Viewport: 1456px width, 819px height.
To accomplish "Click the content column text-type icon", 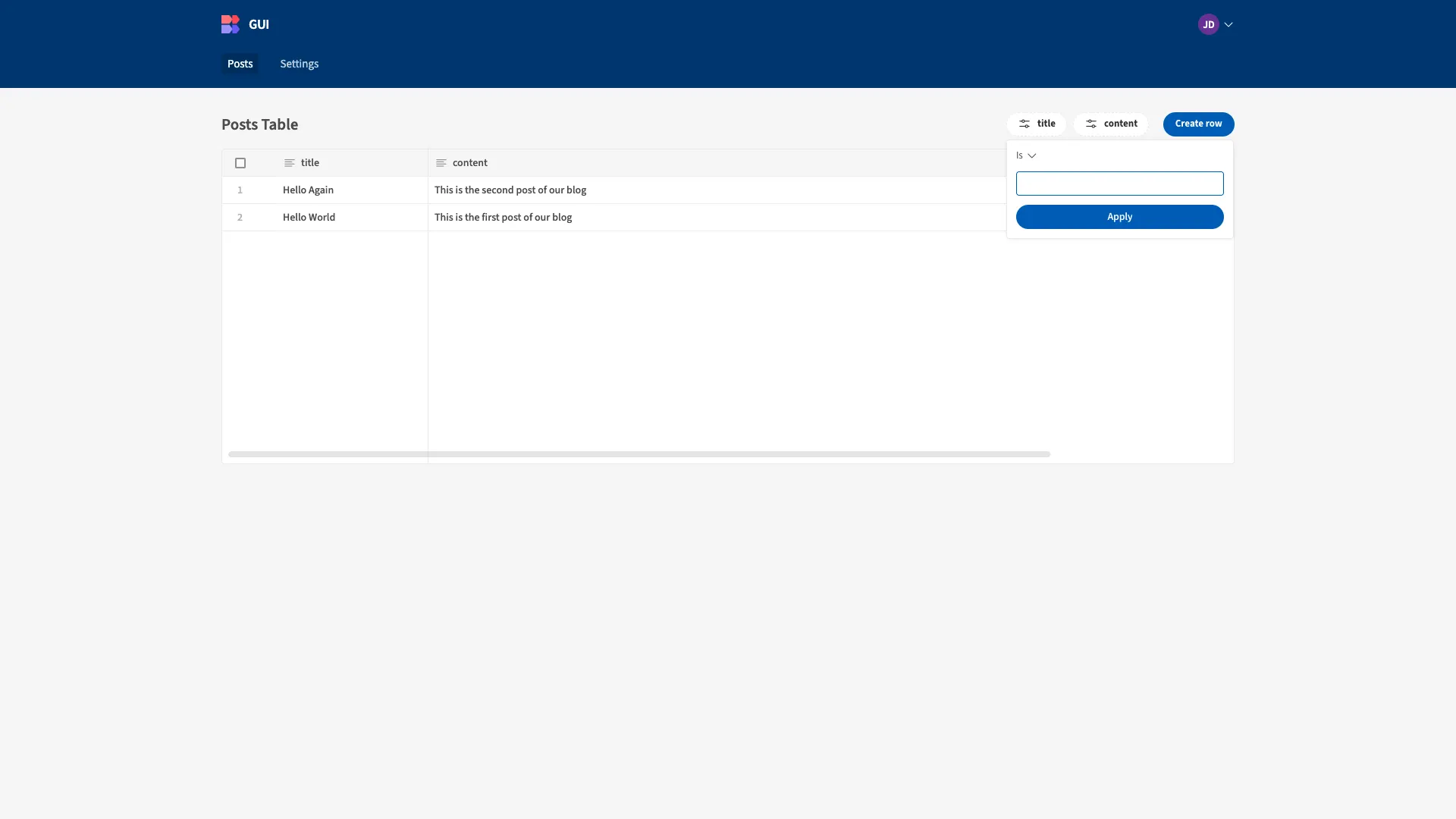I will click(441, 163).
